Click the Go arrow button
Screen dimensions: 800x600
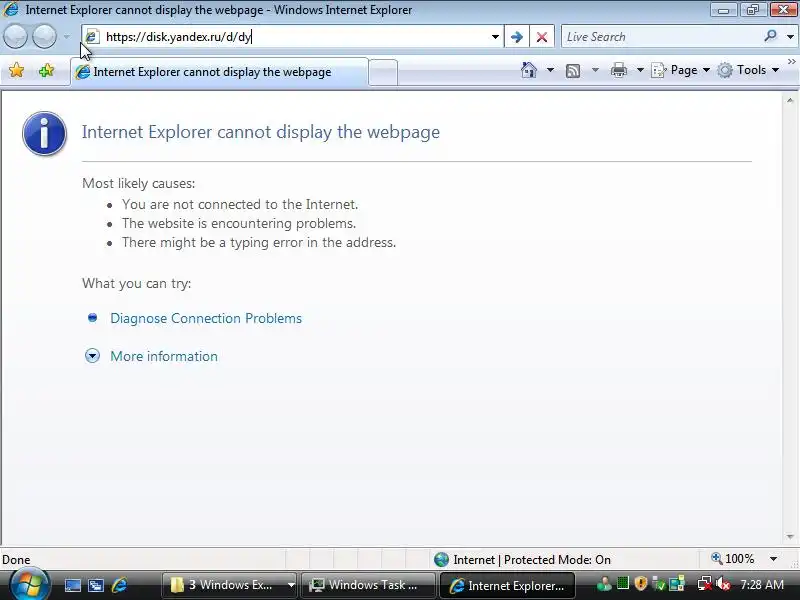516,37
